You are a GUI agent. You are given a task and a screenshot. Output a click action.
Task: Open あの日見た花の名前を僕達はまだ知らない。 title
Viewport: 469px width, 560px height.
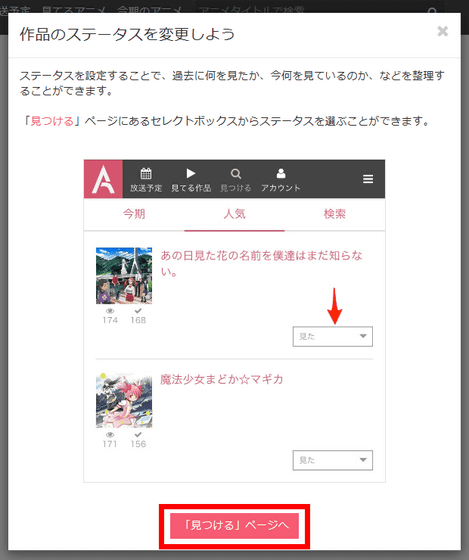coord(261,264)
